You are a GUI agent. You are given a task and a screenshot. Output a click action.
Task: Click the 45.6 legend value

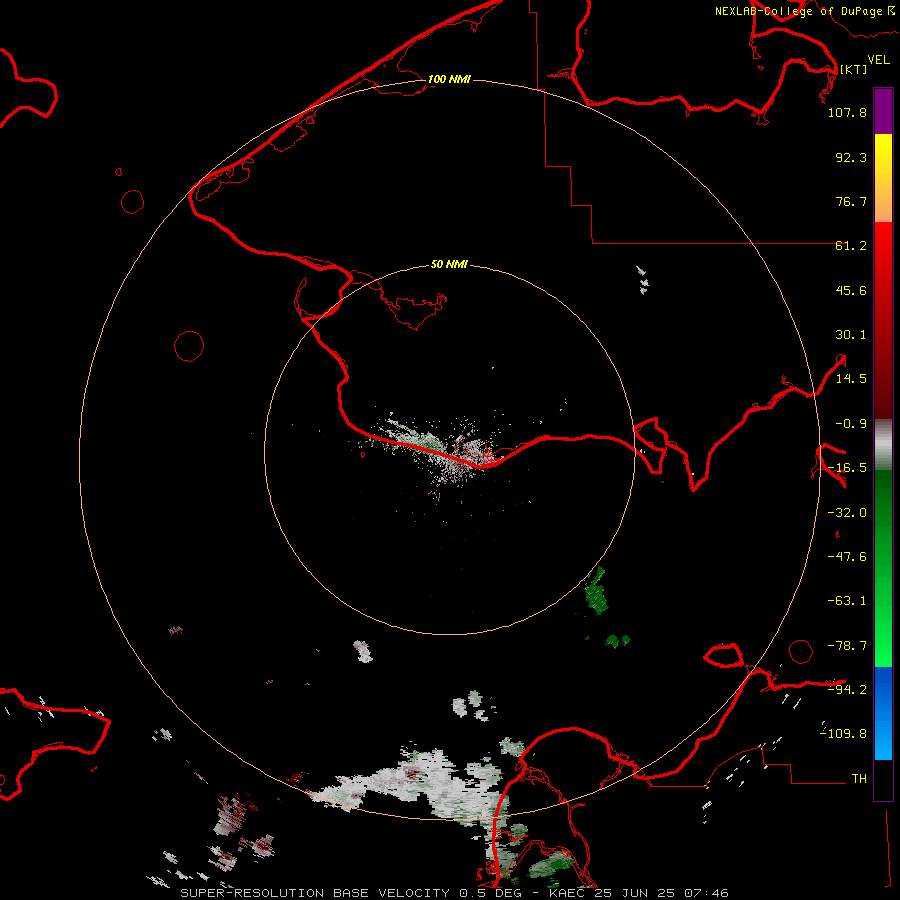(851, 290)
